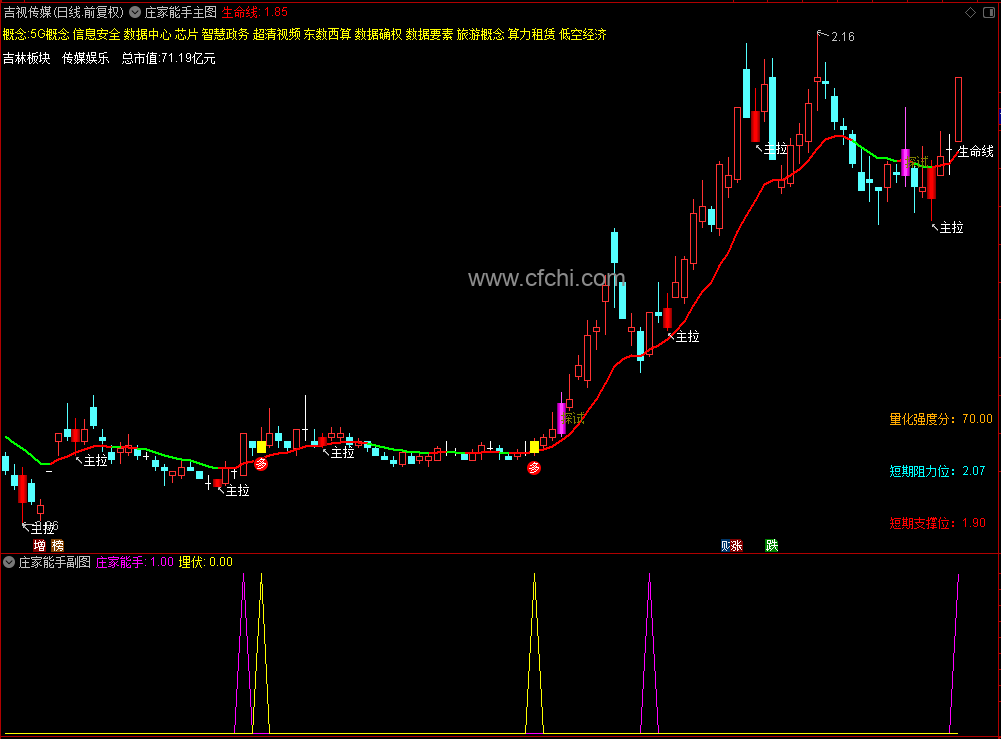Click the 庄家能手副图 sub-chart name

coord(54,562)
